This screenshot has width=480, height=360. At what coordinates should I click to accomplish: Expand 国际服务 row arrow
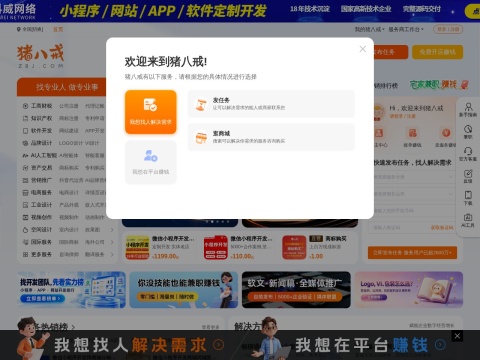click(112, 242)
